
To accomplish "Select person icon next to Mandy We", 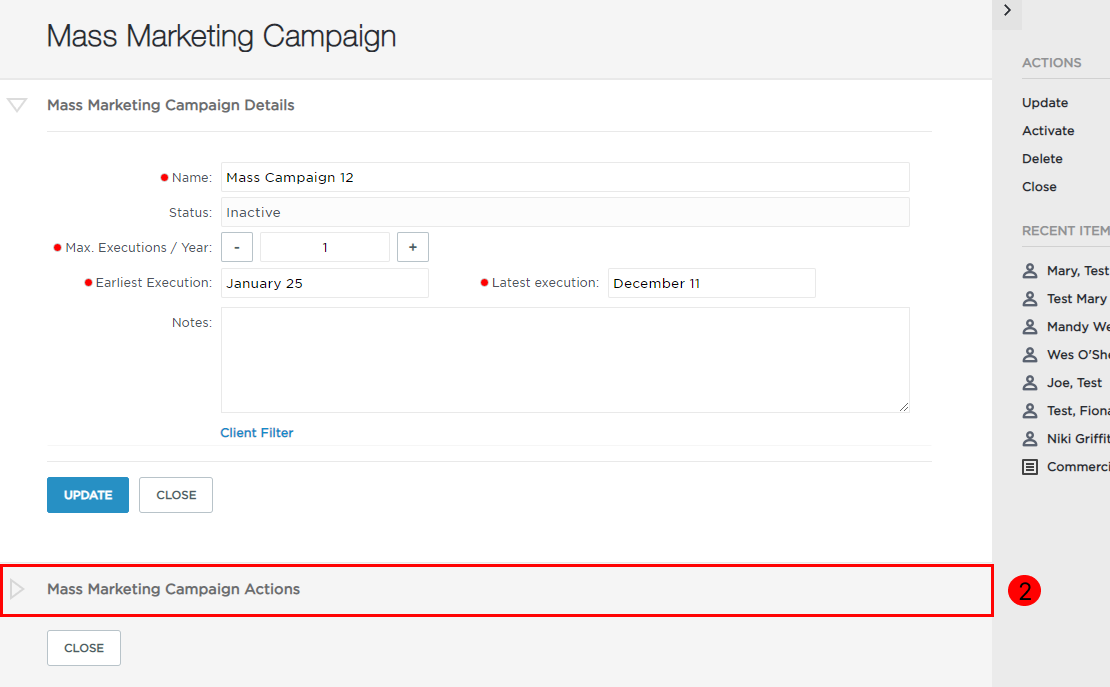I will click(x=1030, y=327).
